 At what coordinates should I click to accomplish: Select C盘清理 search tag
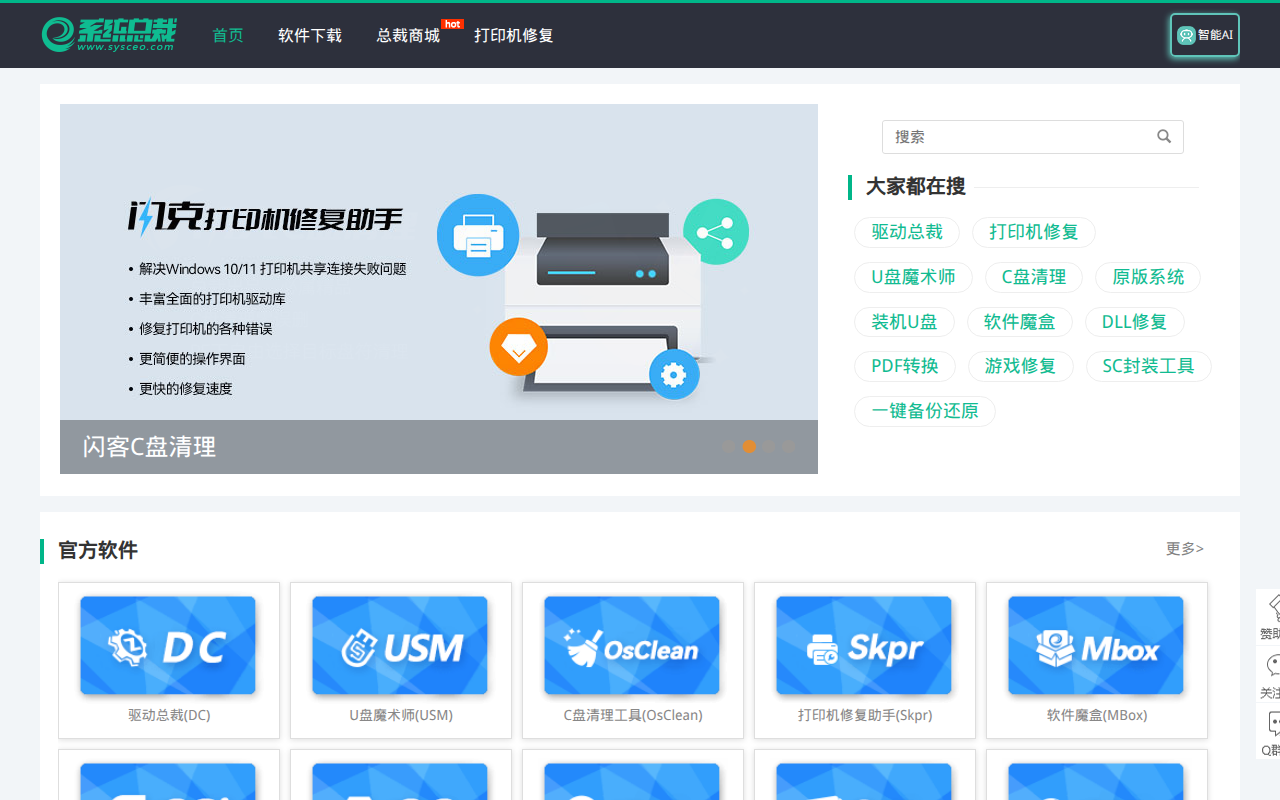[1034, 277]
